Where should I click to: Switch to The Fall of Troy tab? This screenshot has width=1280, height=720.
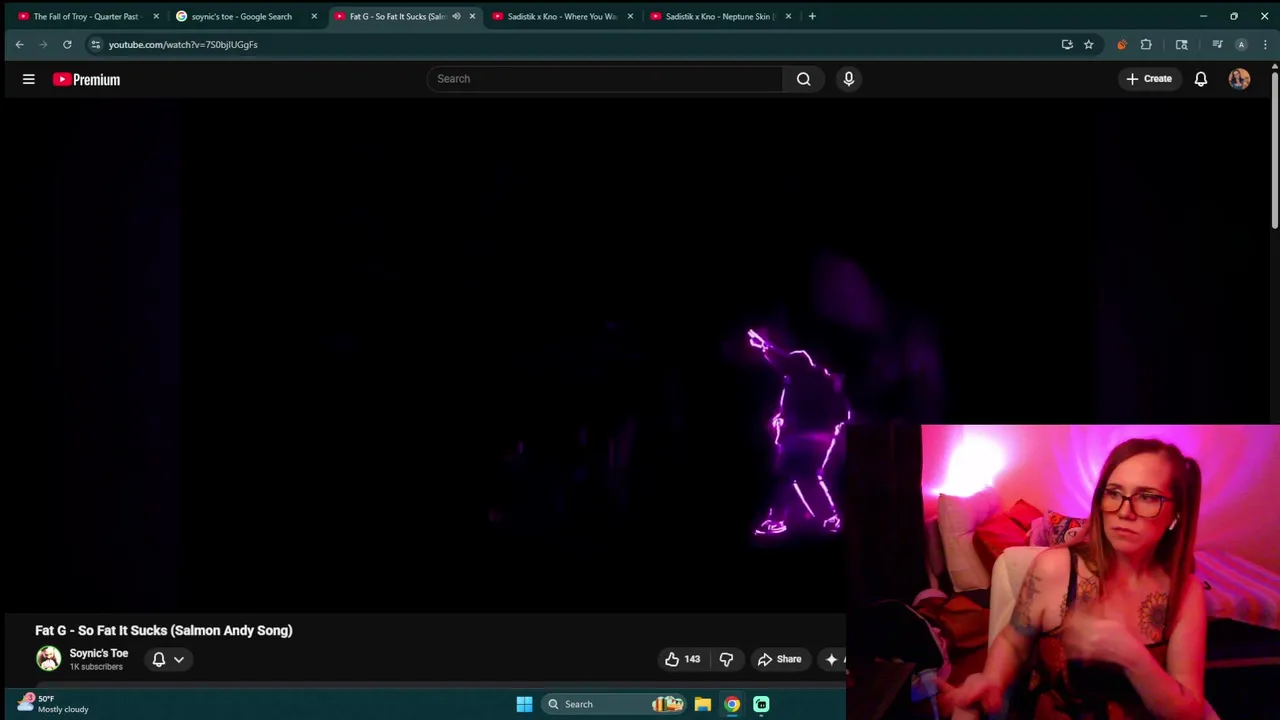[86, 16]
